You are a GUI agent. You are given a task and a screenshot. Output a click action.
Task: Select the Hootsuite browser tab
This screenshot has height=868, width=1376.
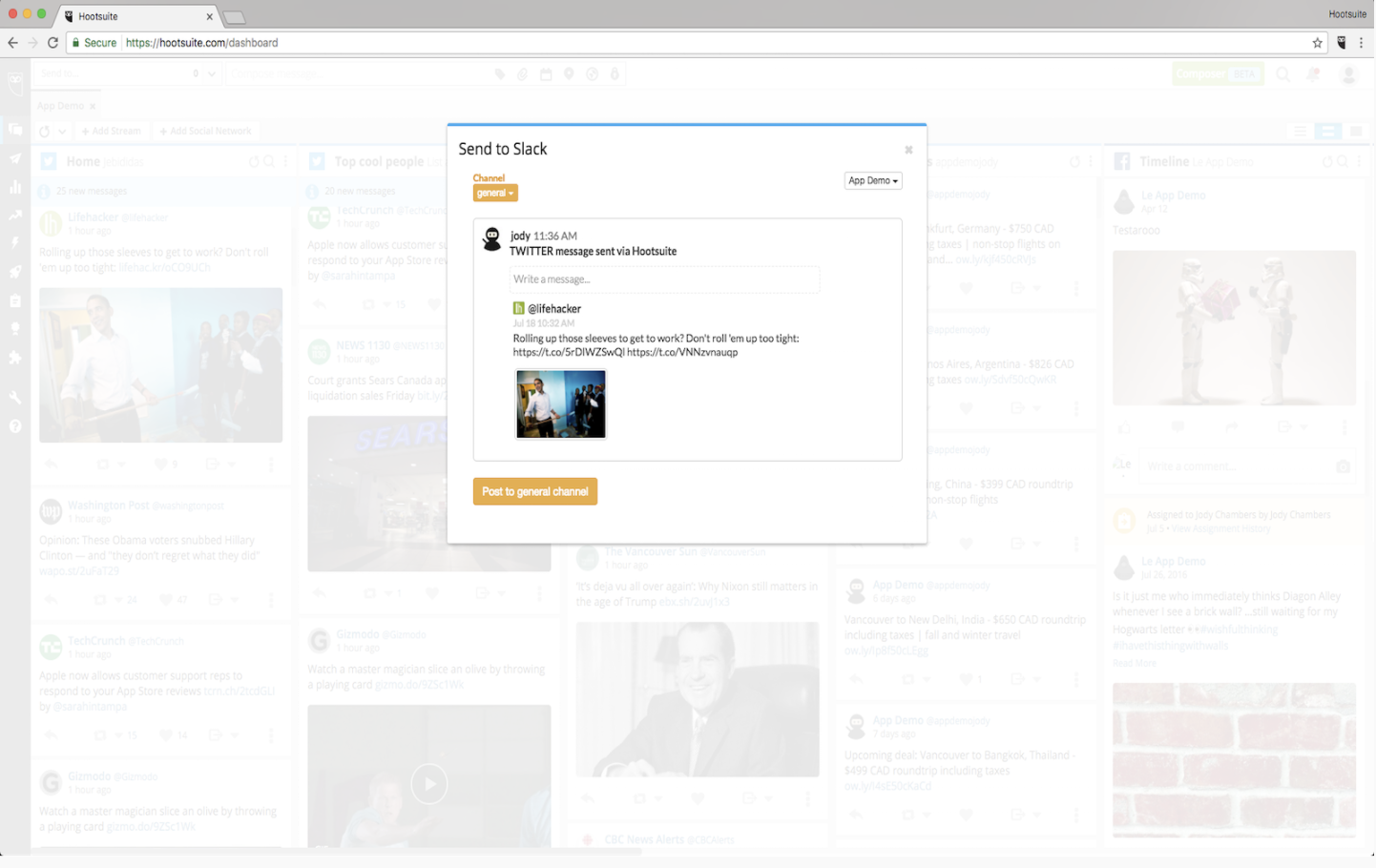[x=138, y=16]
